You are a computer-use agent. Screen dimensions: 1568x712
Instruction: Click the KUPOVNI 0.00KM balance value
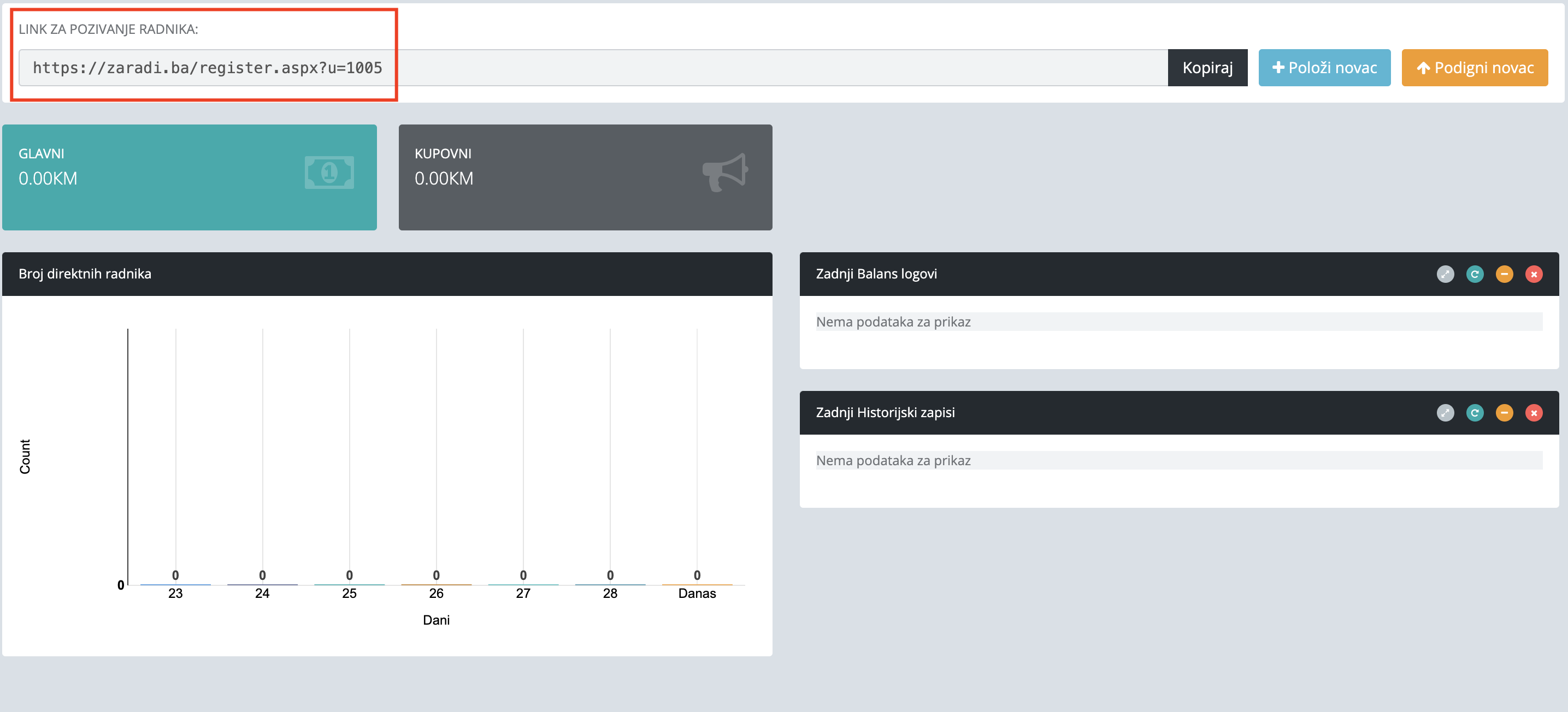pos(444,179)
